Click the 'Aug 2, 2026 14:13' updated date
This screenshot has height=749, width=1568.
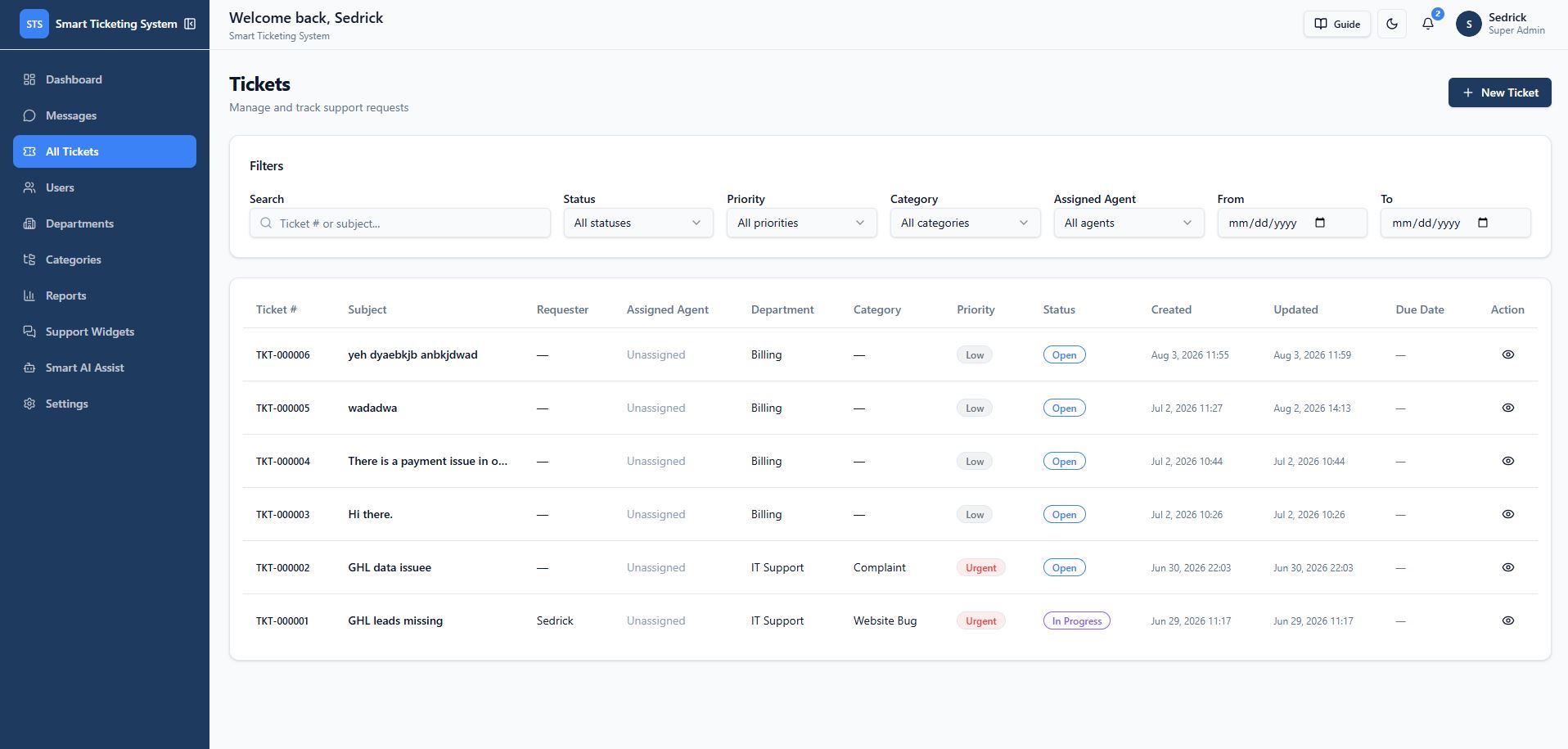coord(1312,408)
